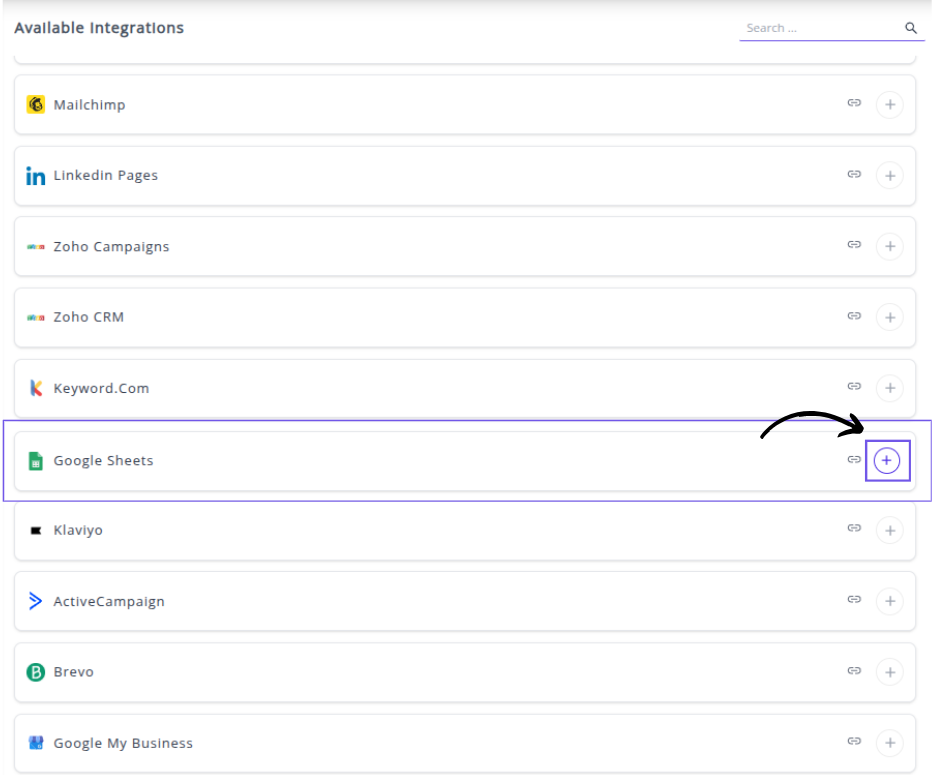Click the Brevo link chain icon
This screenshot has width=937, height=775.
click(854, 671)
